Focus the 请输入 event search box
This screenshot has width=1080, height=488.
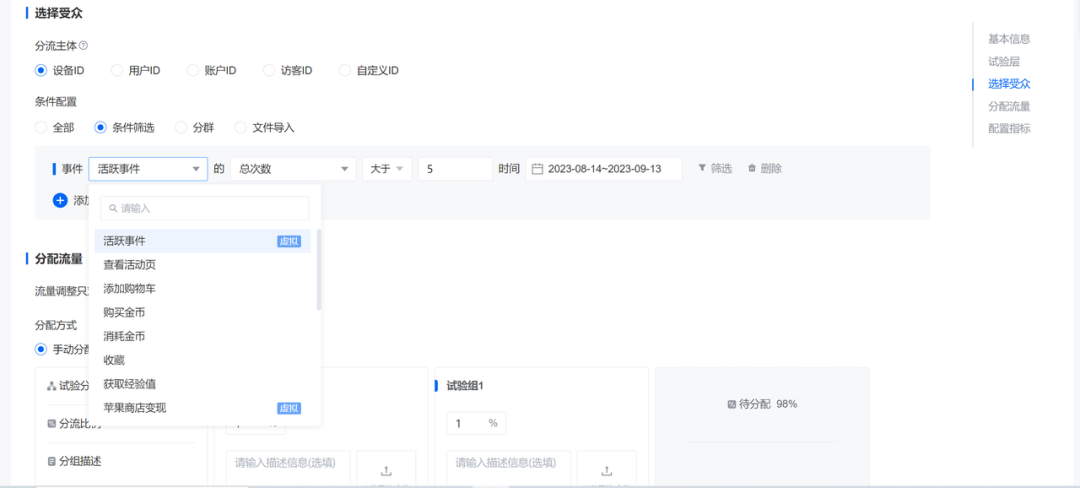(205, 208)
